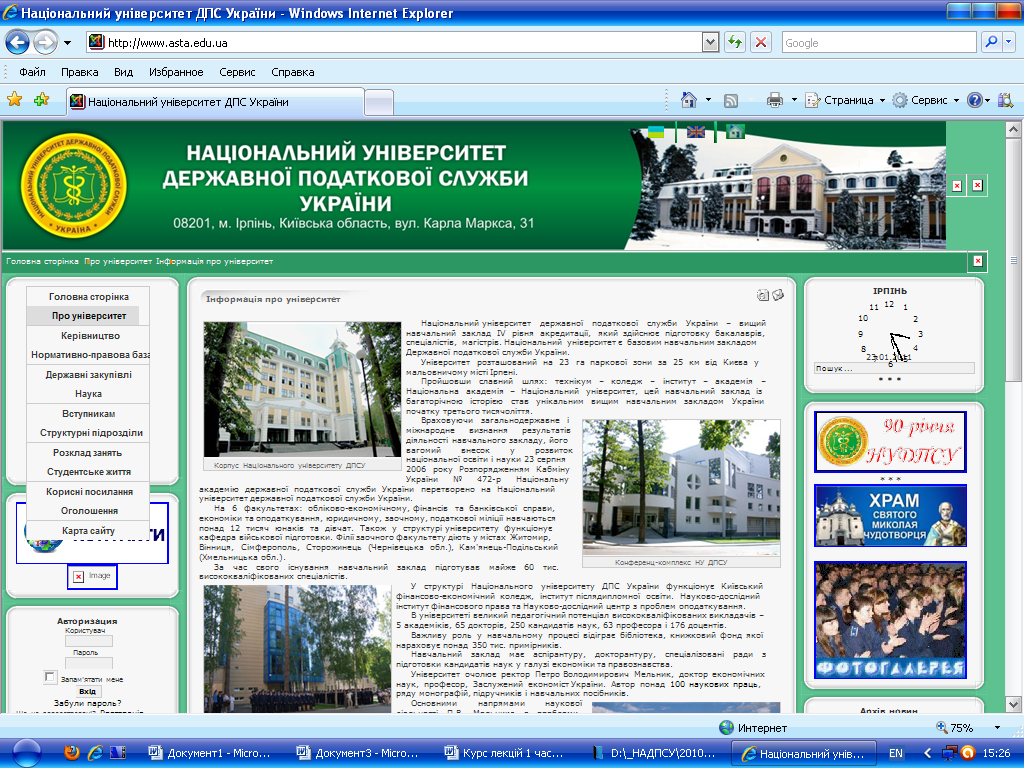Expand the Print options dropdown arrow
The image size is (1024, 768).
[794, 100]
